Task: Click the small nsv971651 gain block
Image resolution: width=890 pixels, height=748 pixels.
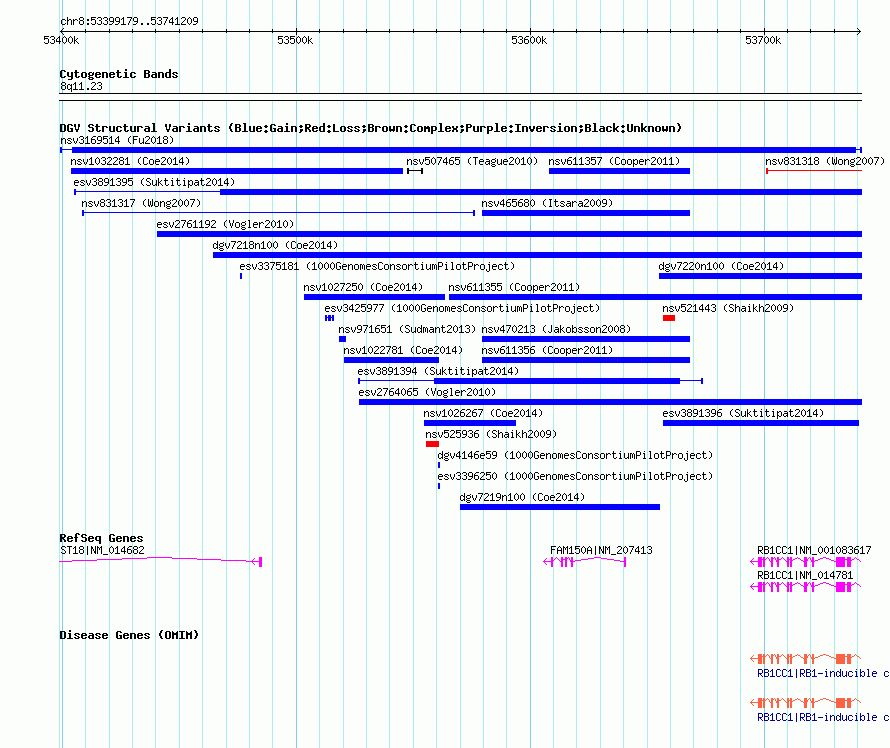Action: point(342,339)
